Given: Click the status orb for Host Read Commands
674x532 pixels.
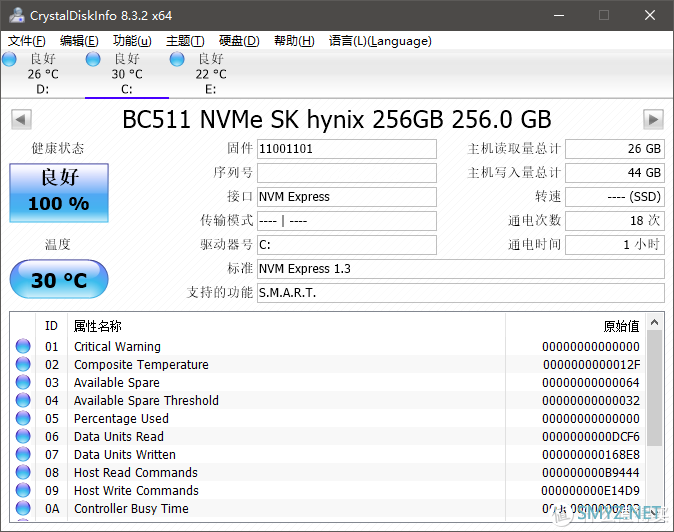Looking at the screenshot, I should coord(23,472).
